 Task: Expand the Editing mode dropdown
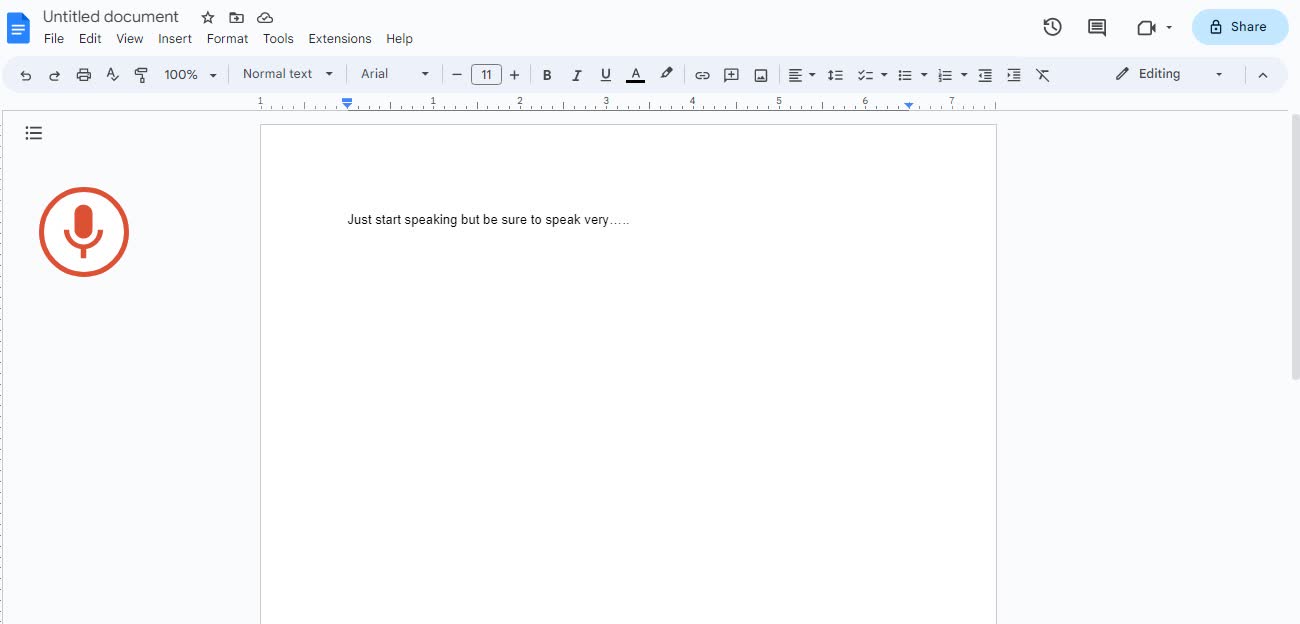point(1218,74)
